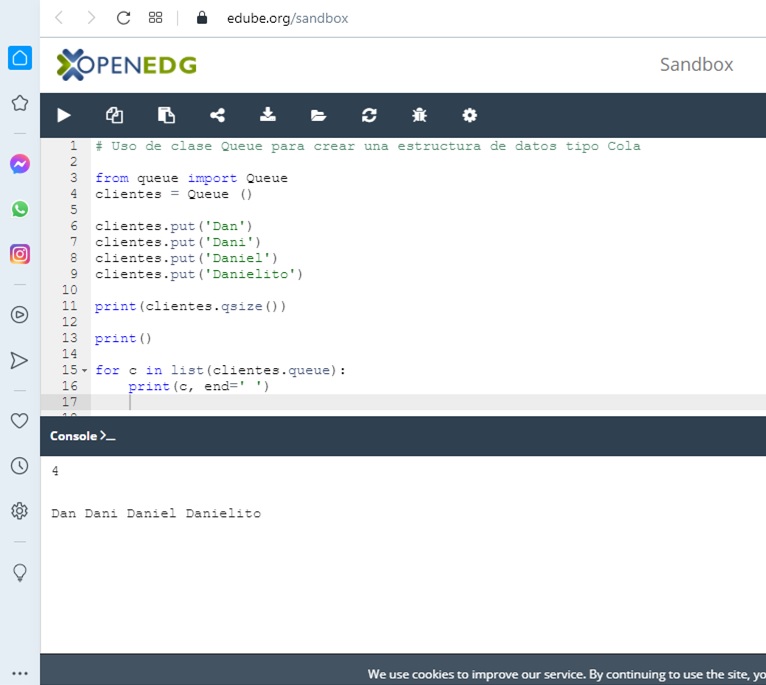Screen dimensions: 766x685
Task: Click the OpenEDG logo
Action: click(x=127, y=65)
